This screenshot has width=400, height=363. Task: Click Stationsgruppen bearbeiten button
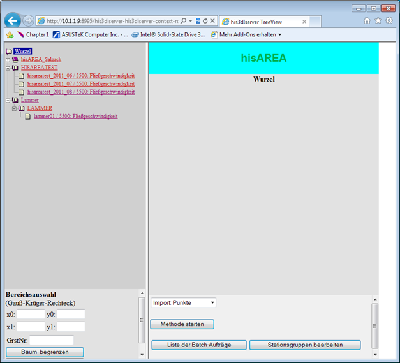click(305, 345)
